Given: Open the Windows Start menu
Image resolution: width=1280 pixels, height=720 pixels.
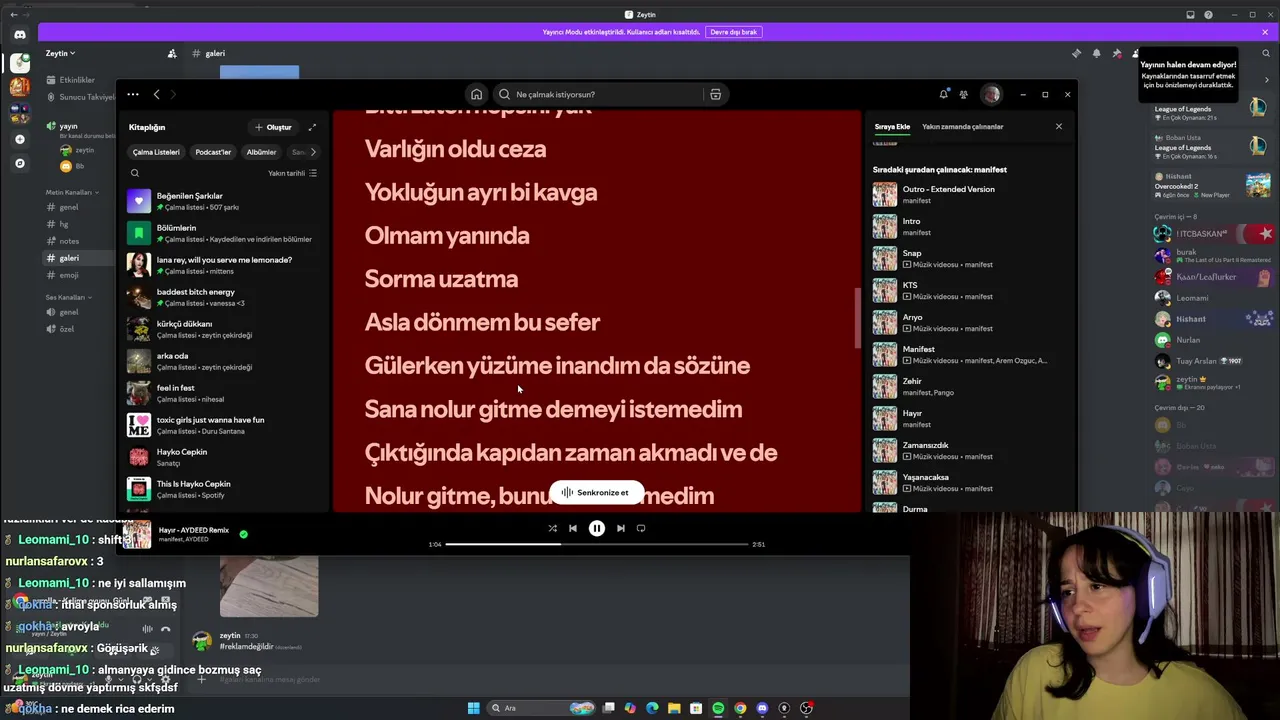Looking at the screenshot, I should click(x=473, y=708).
